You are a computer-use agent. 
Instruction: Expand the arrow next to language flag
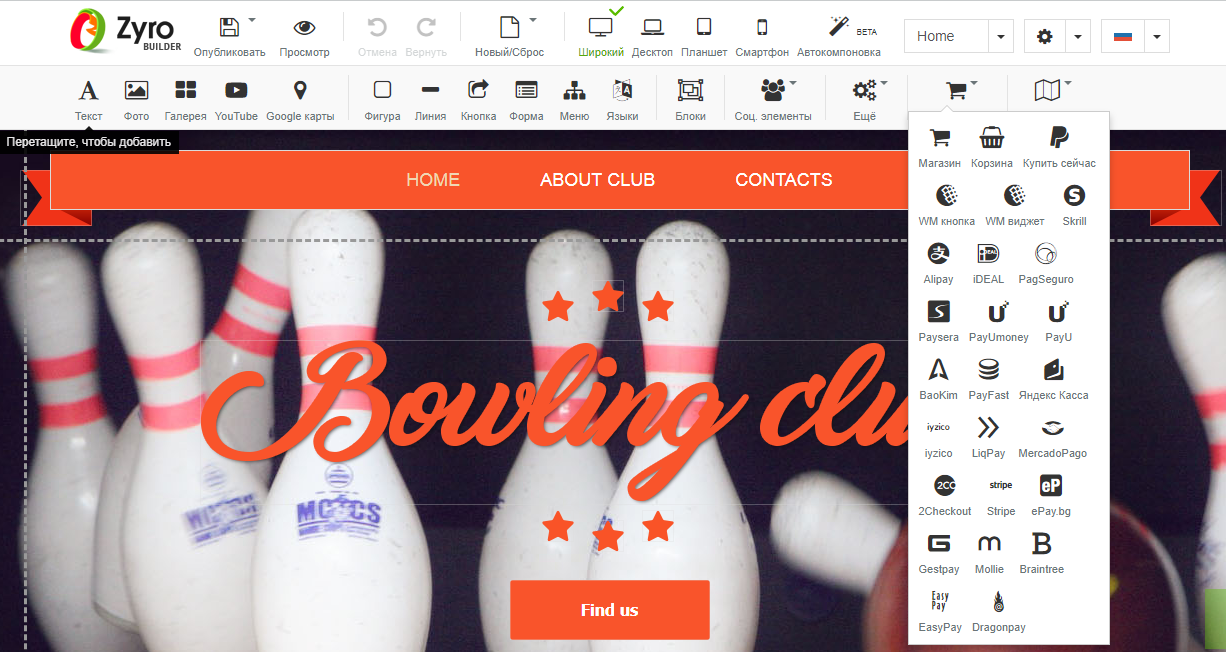[x=1156, y=36]
